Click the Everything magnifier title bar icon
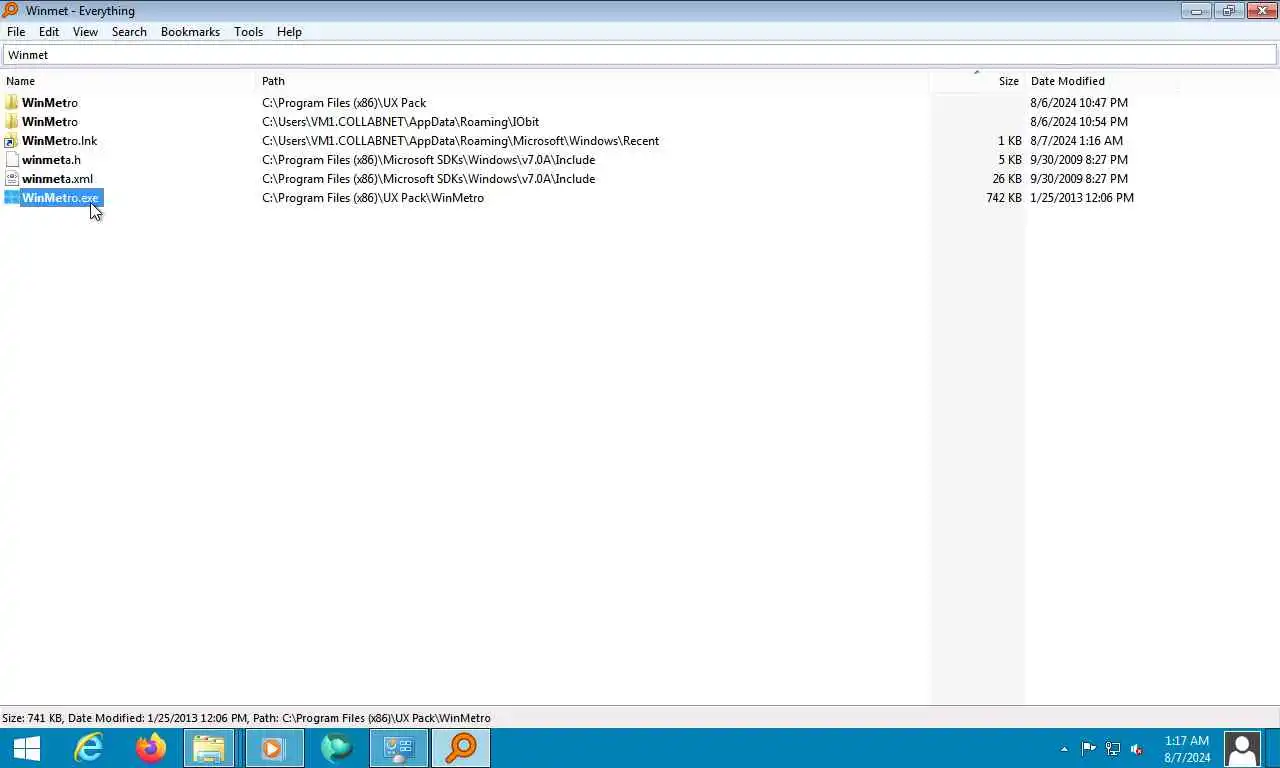Viewport: 1280px width, 768px height. click(x=10, y=10)
